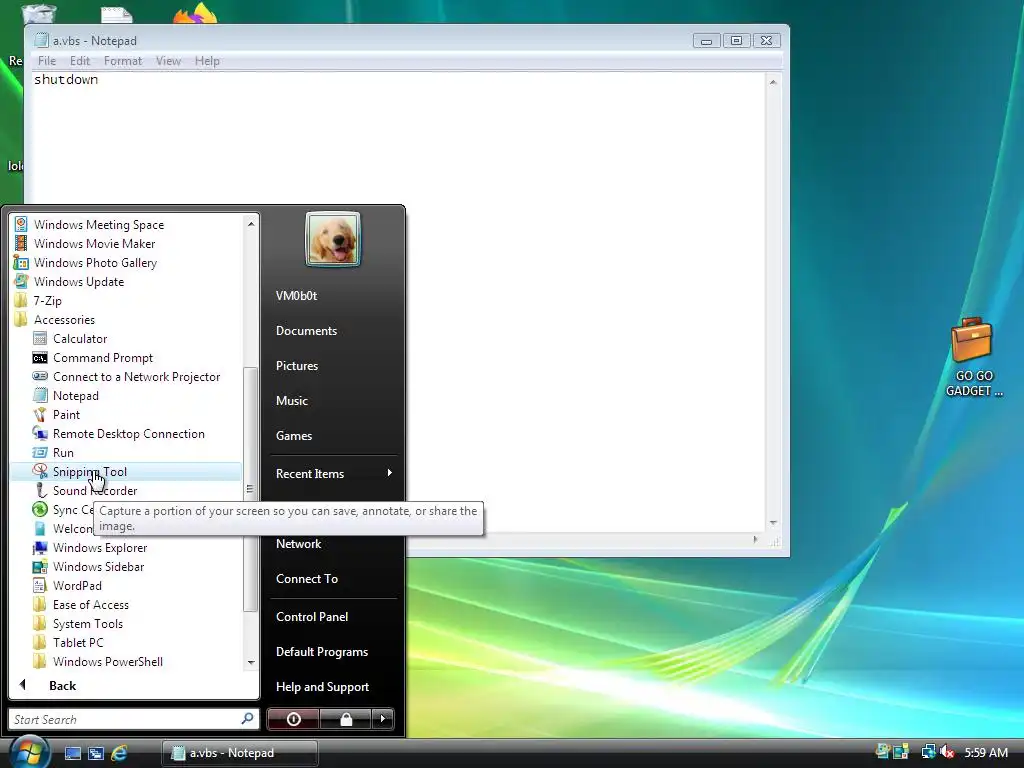Launch the Snipping Tool

(125, 472)
